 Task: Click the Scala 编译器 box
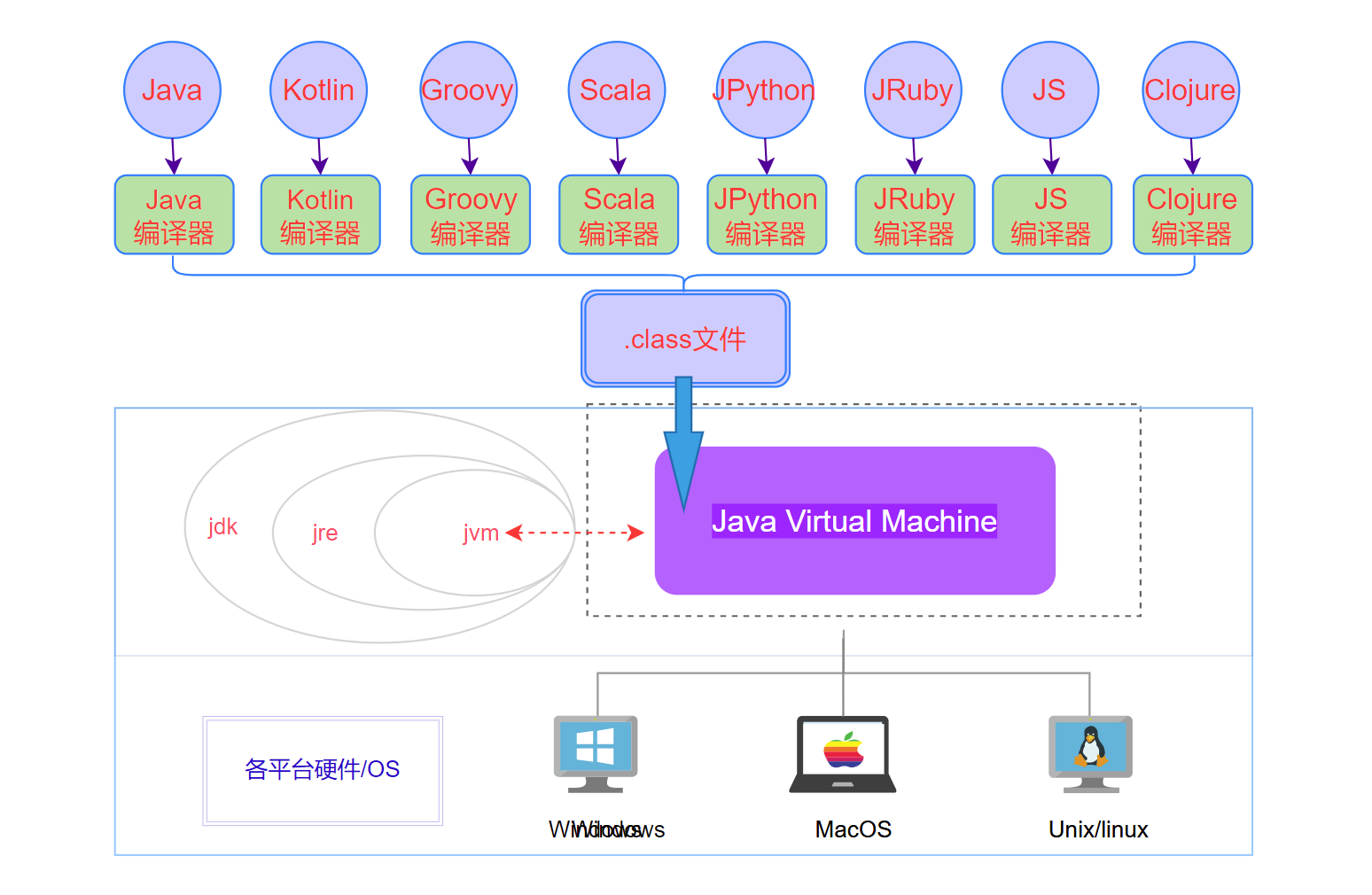(619, 214)
